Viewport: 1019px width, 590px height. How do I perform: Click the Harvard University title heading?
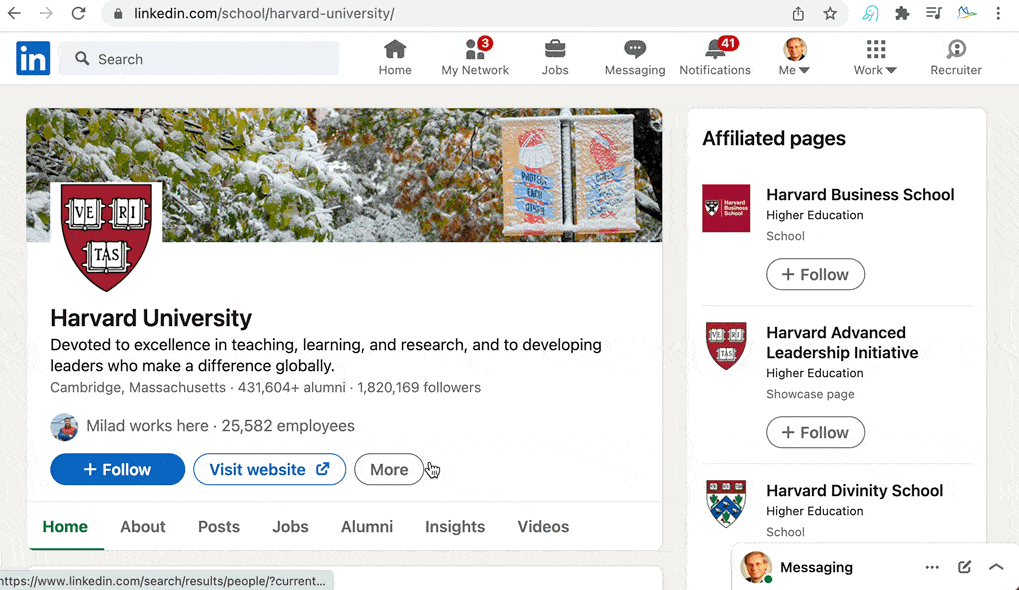point(151,318)
